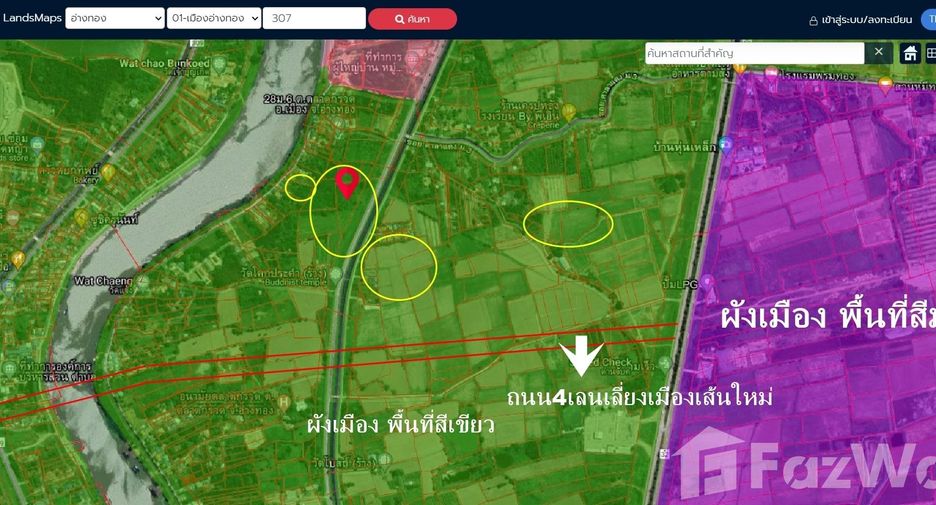The image size is (936, 505).
Task: Click the yellow food pin beside ชูชิคุณนท์
Action: click(x=81, y=217)
